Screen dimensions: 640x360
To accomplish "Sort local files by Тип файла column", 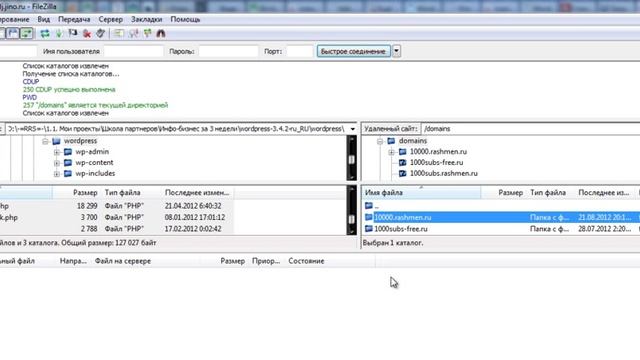I will tap(122, 193).
